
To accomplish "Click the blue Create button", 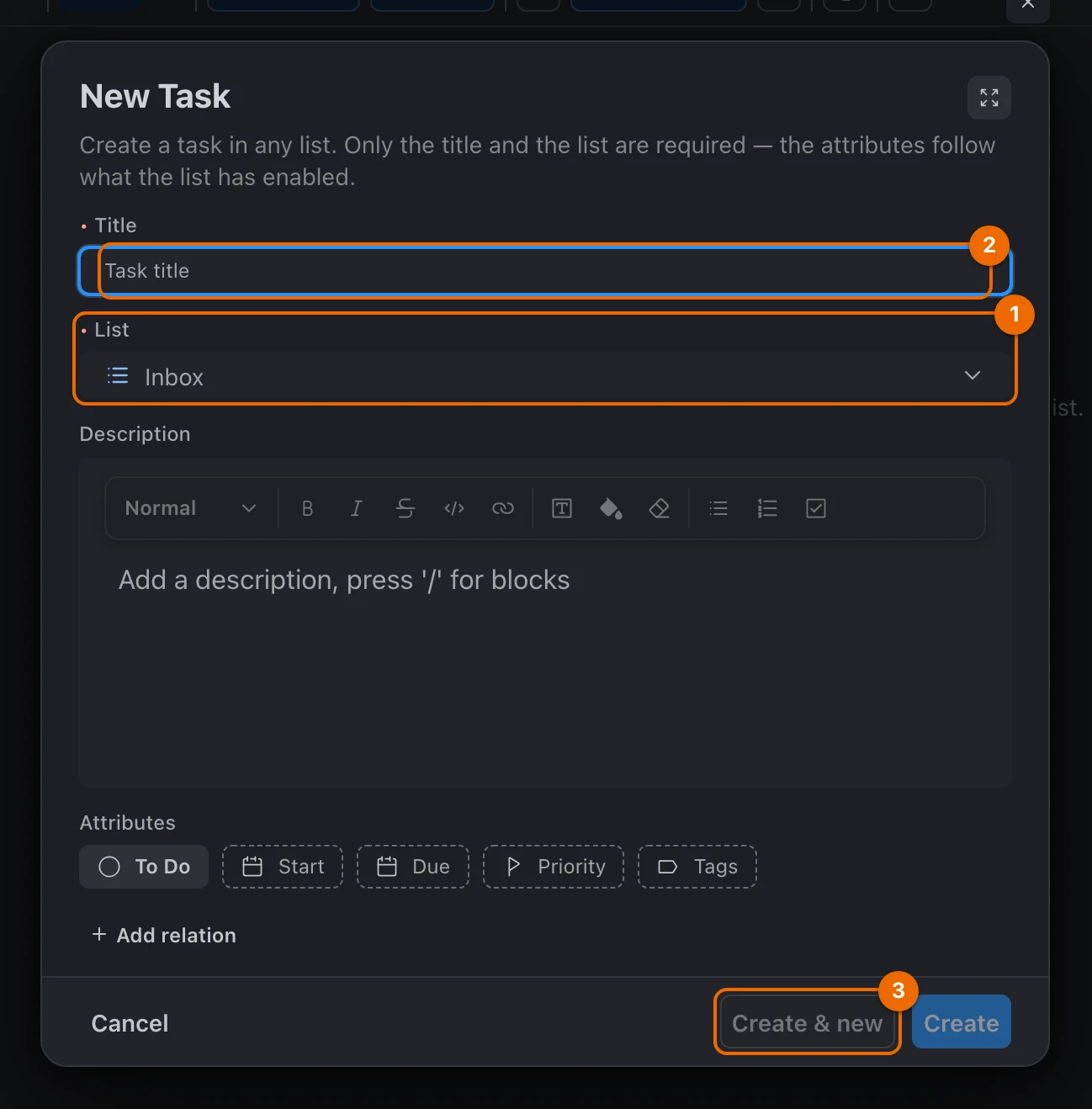I will [x=962, y=1023].
